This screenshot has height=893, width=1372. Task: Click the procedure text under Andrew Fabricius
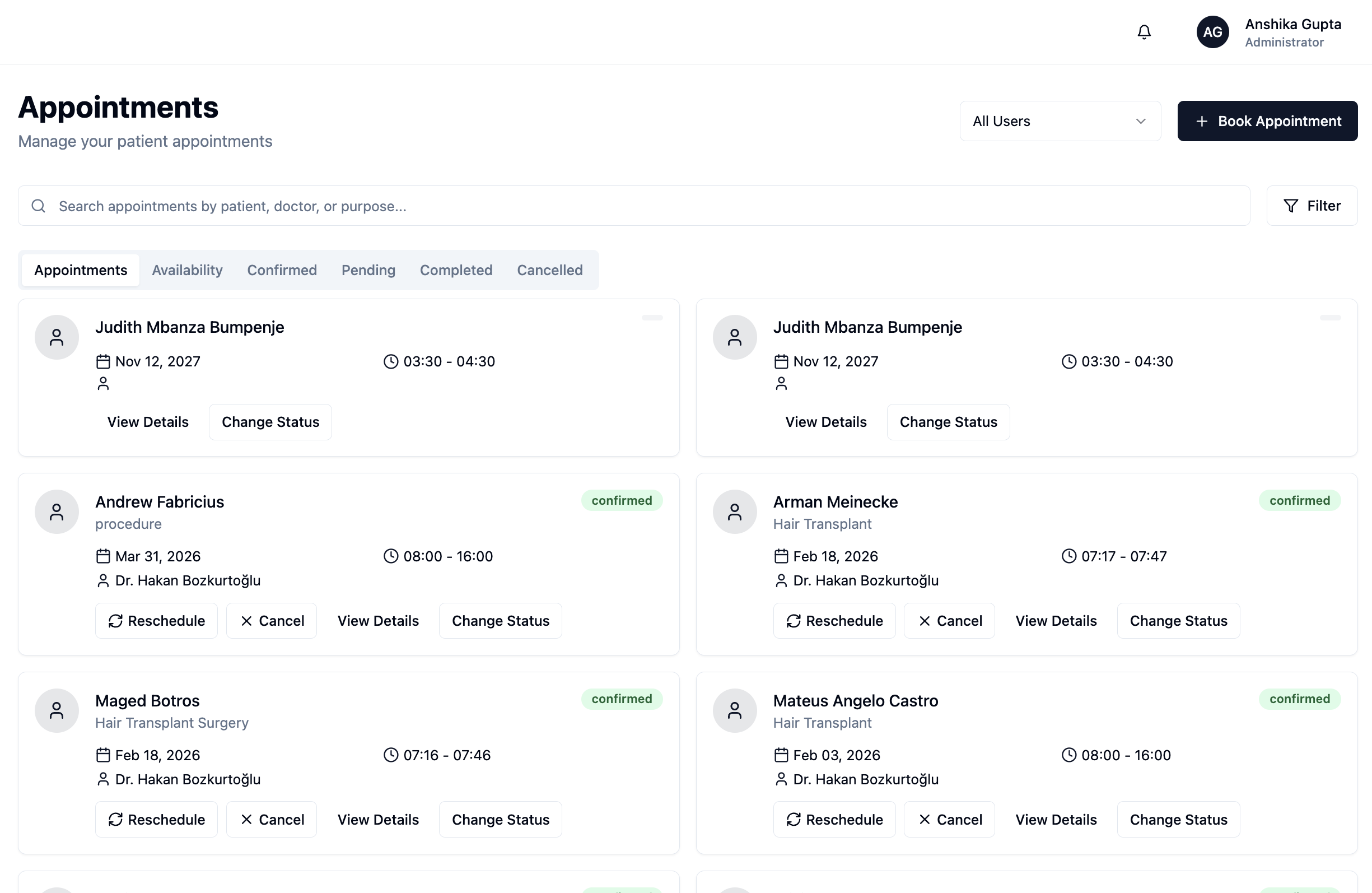coord(129,524)
